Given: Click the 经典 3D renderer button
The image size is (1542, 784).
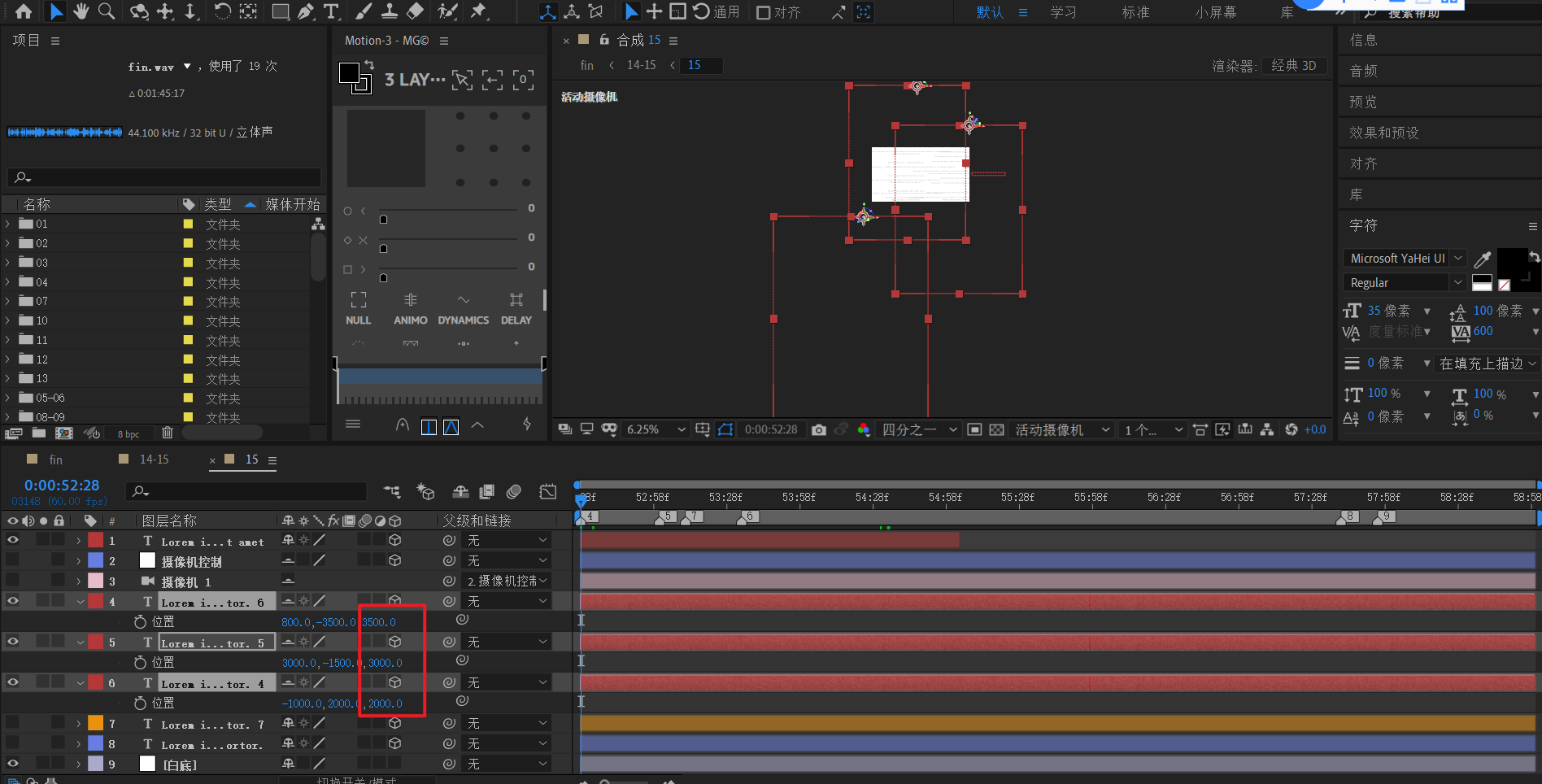Looking at the screenshot, I should (x=1294, y=66).
